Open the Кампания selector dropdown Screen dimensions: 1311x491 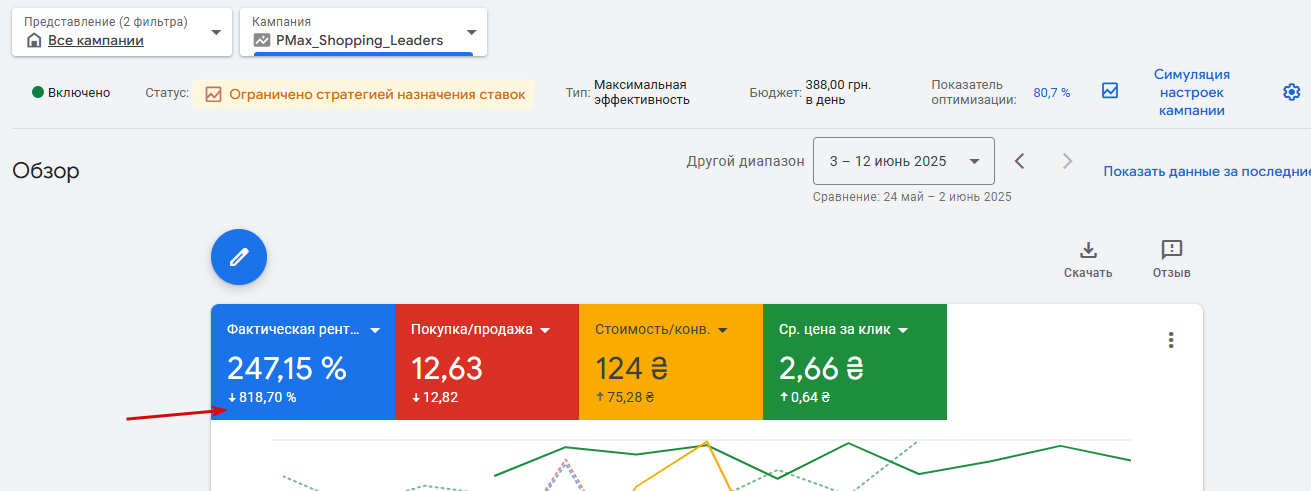click(363, 32)
